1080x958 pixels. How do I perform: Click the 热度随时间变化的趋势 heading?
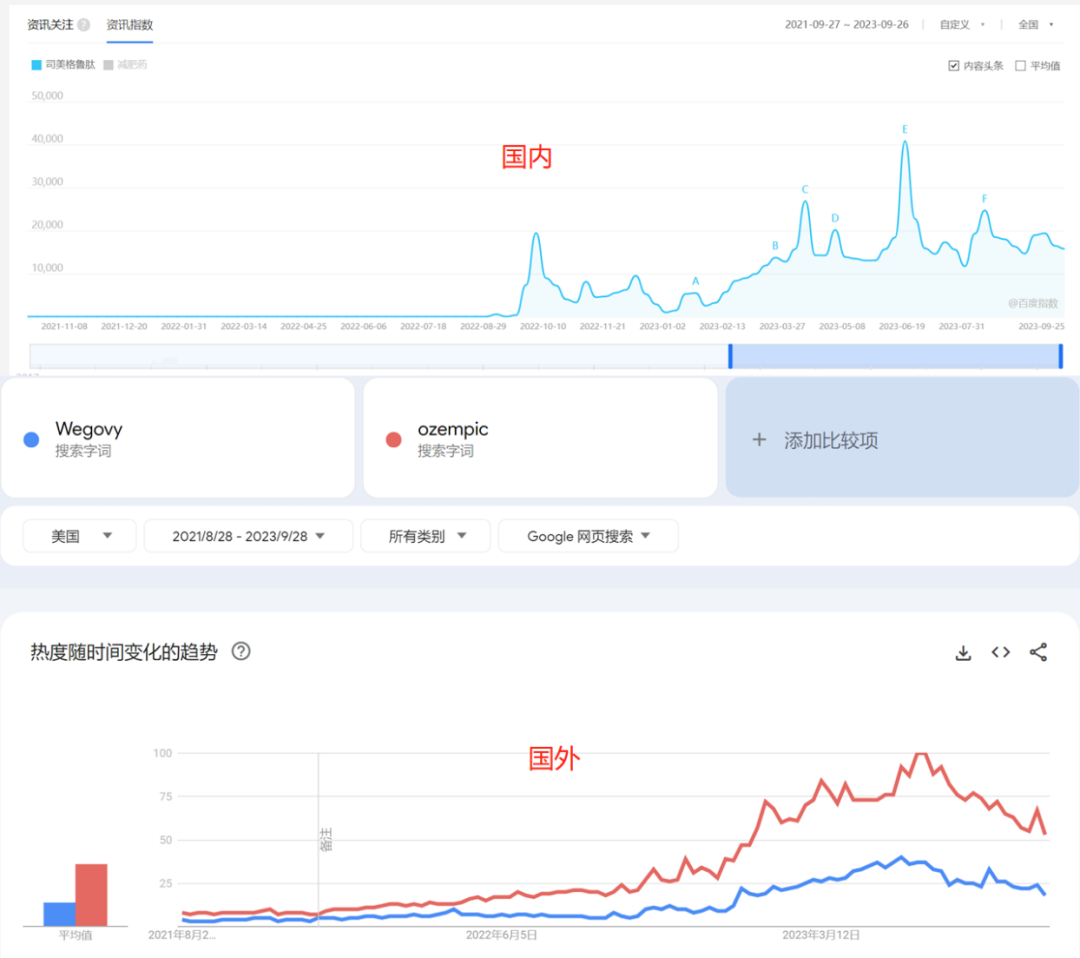tap(124, 652)
